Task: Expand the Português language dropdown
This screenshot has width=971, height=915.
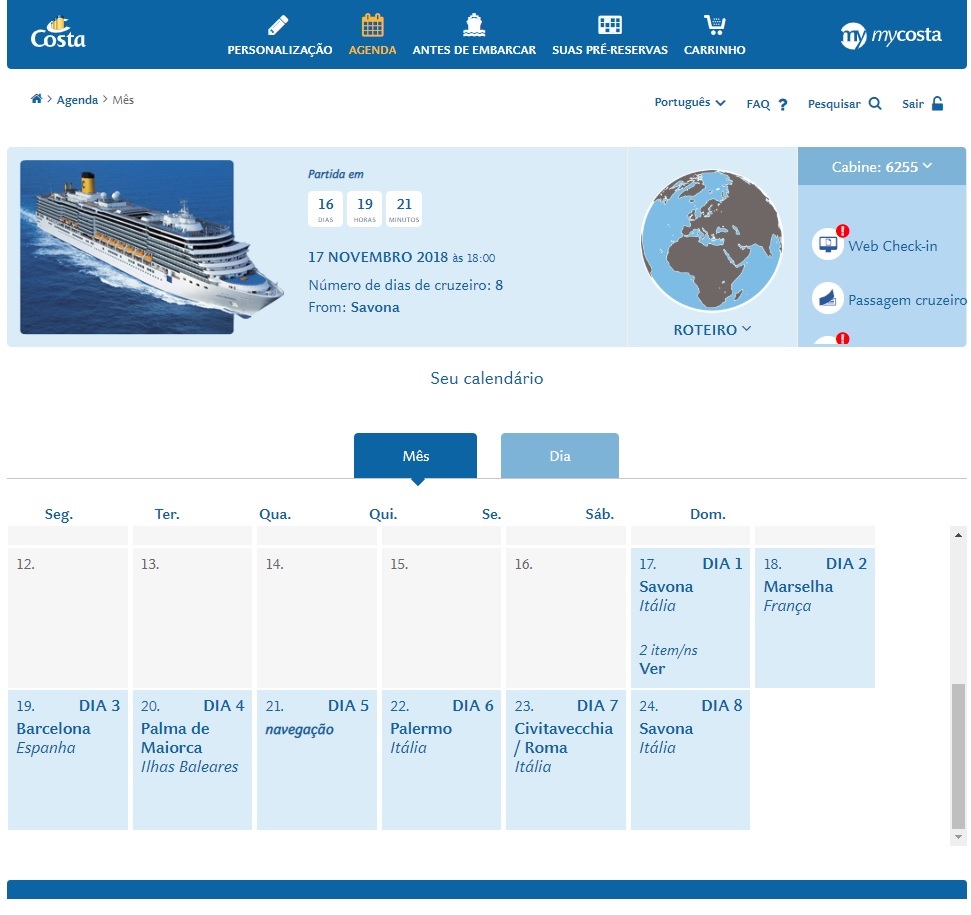Action: (690, 102)
